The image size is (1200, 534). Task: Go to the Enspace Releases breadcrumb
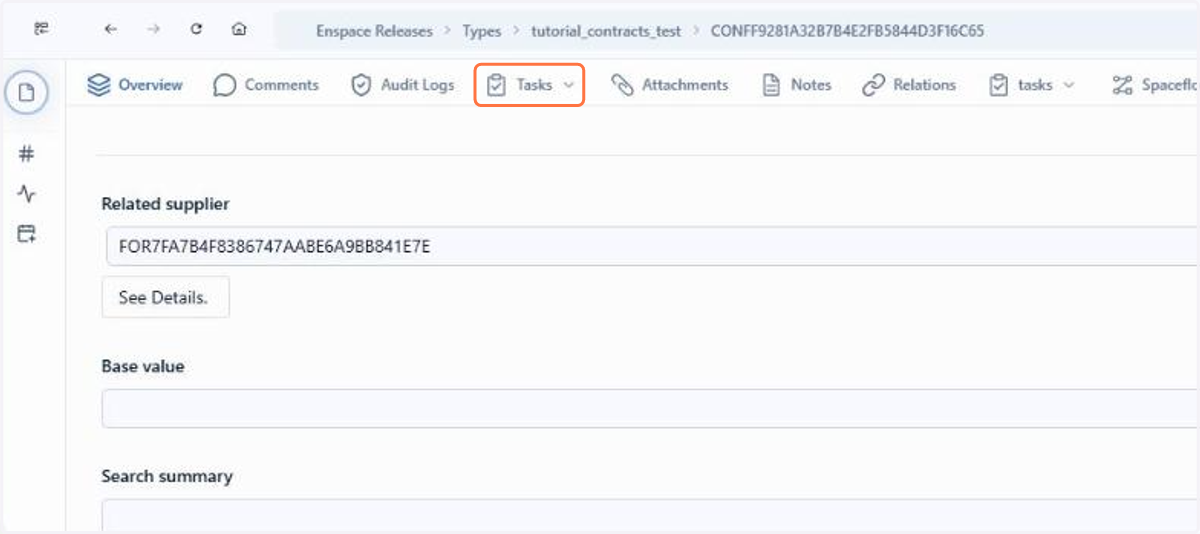tap(374, 31)
